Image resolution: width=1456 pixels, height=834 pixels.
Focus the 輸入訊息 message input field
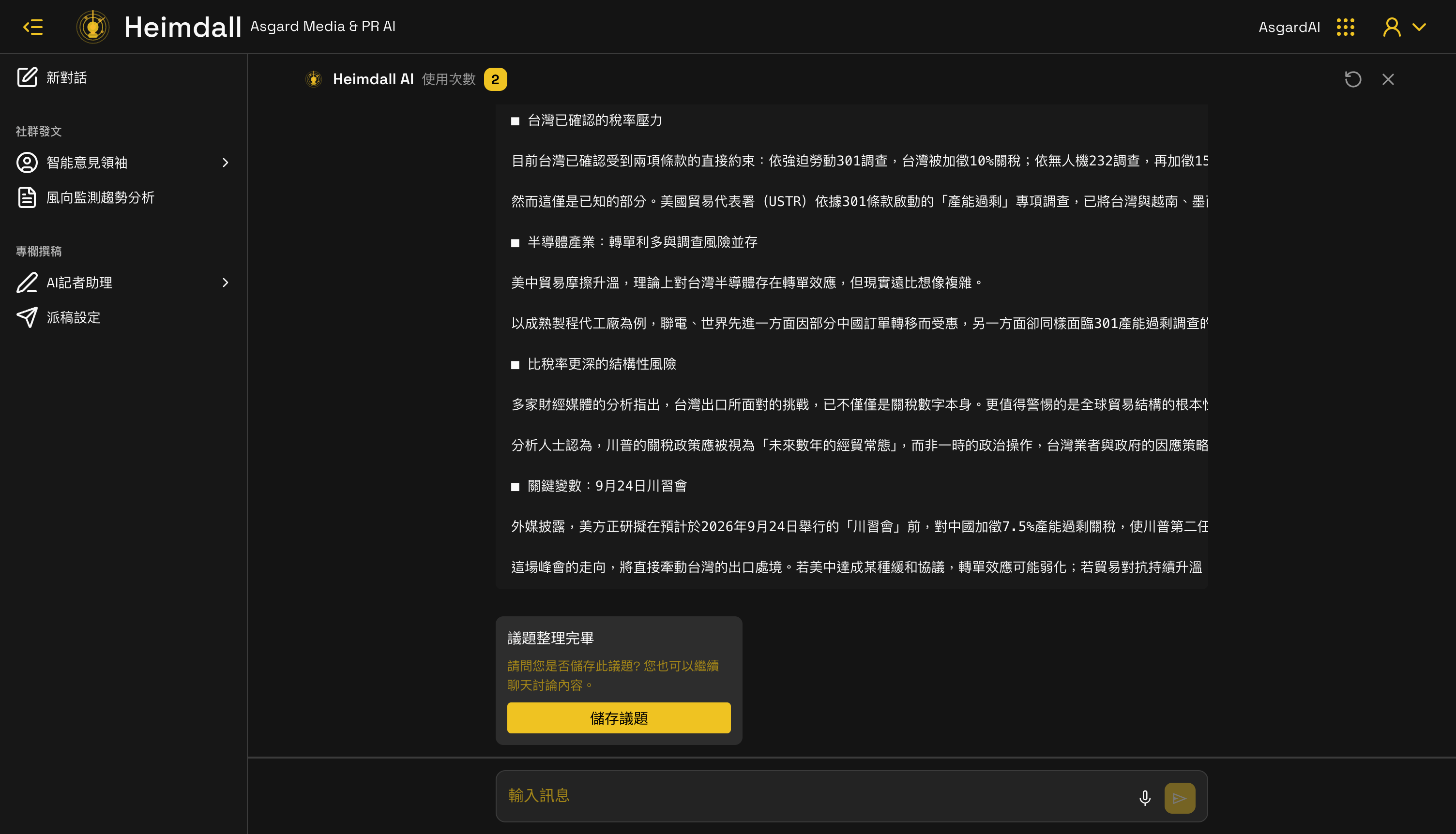(x=814, y=796)
